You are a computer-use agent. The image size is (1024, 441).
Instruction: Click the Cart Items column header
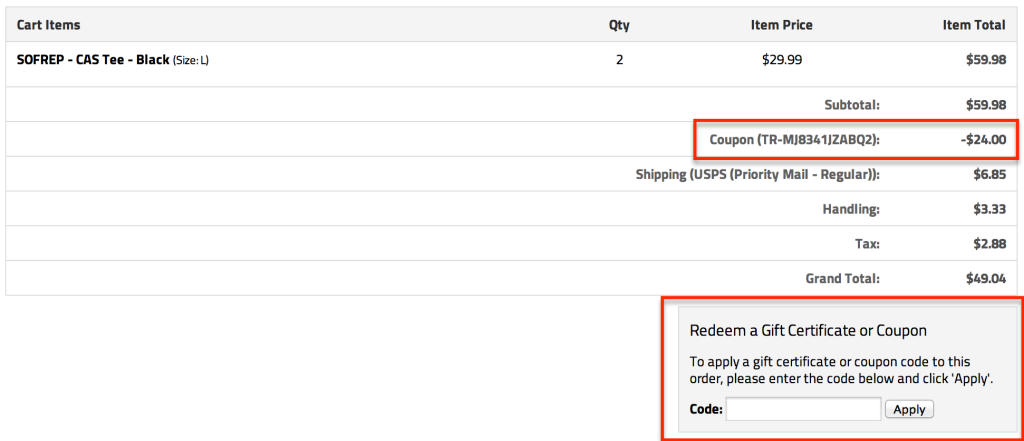click(48, 24)
